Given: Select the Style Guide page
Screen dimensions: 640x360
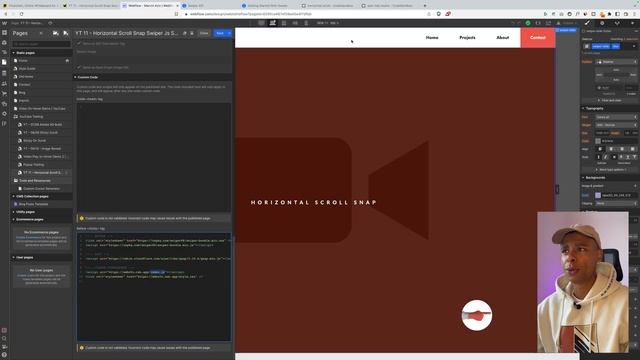Looking at the screenshot, I should click(41, 69).
